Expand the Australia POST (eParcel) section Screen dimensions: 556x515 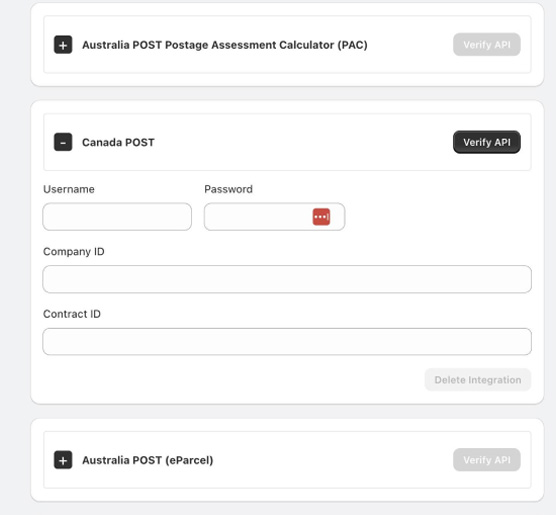63,460
